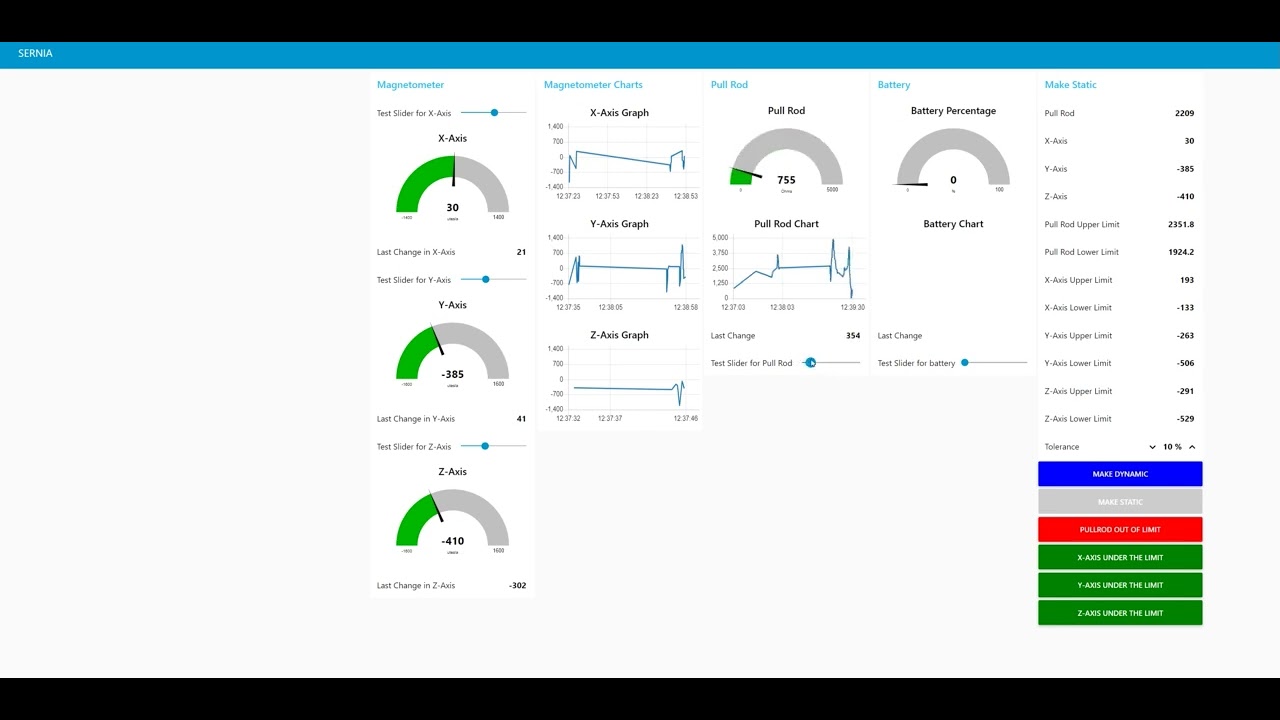Screen dimensions: 1280x720
Task: Click the Pull Rod gauge showing 755
Action: tap(786, 160)
